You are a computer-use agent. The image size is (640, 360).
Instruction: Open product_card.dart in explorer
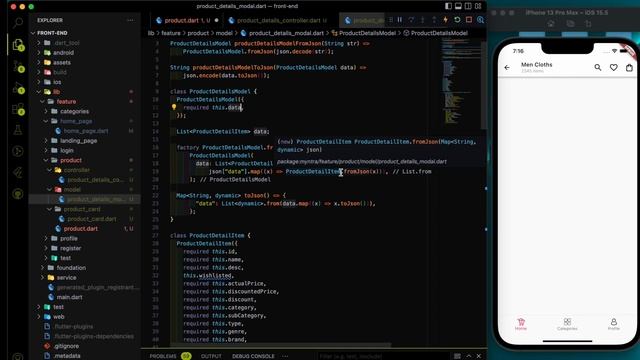pyautogui.click(x=92, y=219)
